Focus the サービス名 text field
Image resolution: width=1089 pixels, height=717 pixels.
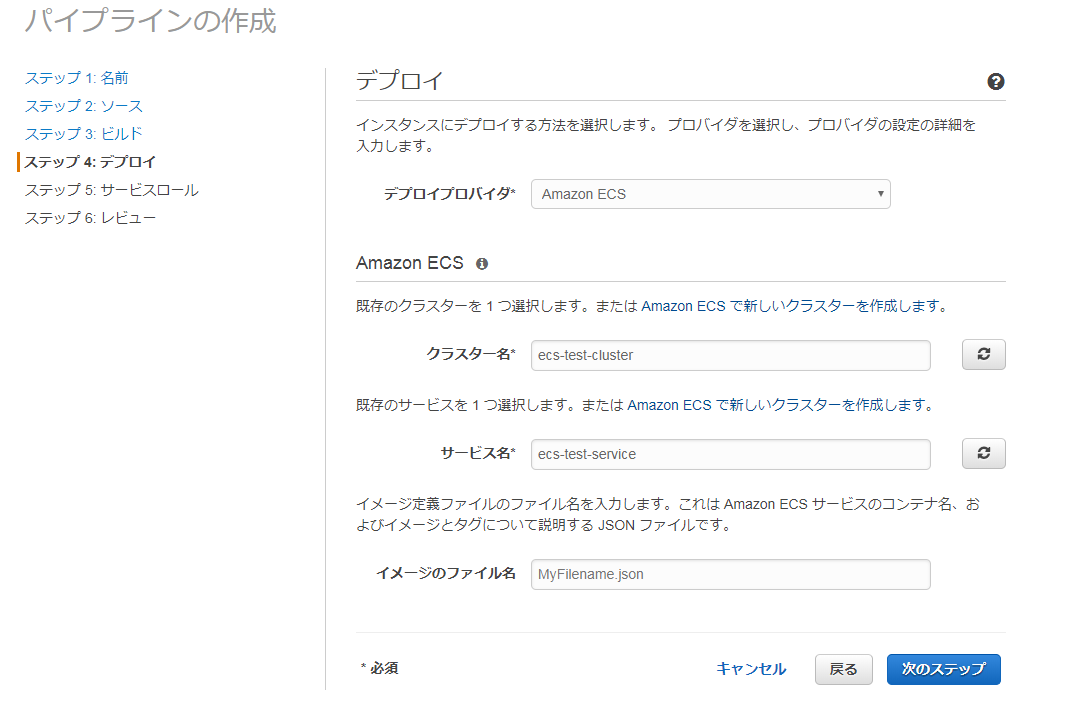point(730,454)
